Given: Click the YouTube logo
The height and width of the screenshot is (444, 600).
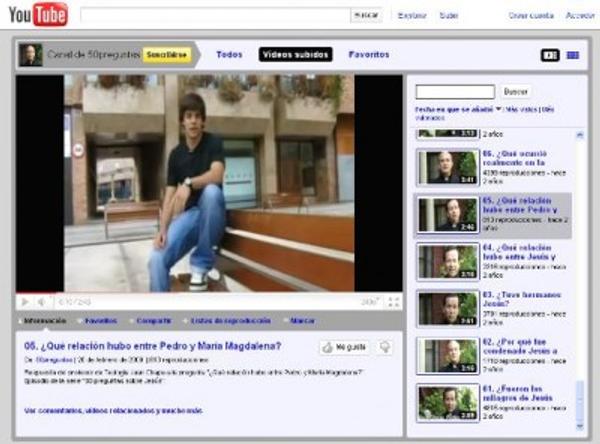Looking at the screenshot, I should pos(38,15).
